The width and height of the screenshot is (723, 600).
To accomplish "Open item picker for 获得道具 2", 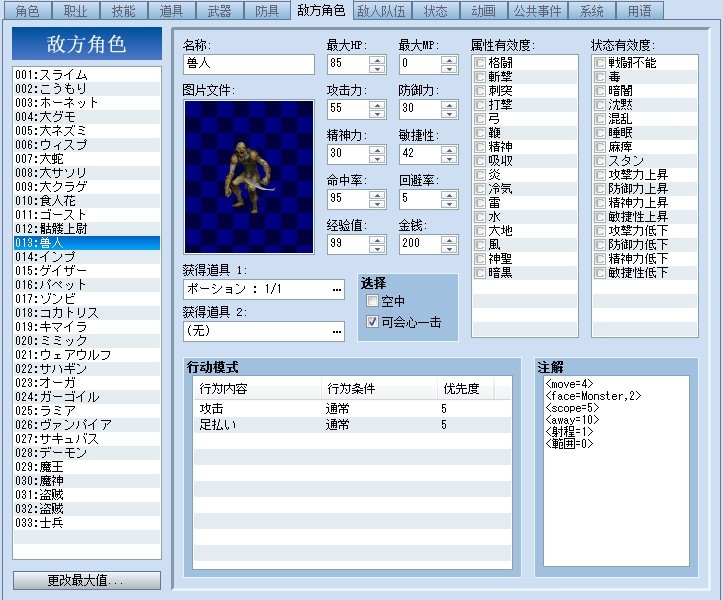I will [337, 332].
